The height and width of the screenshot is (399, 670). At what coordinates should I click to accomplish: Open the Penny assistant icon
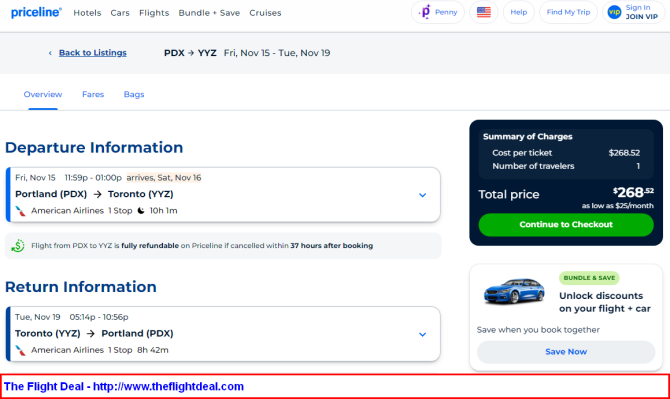pos(425,12)
